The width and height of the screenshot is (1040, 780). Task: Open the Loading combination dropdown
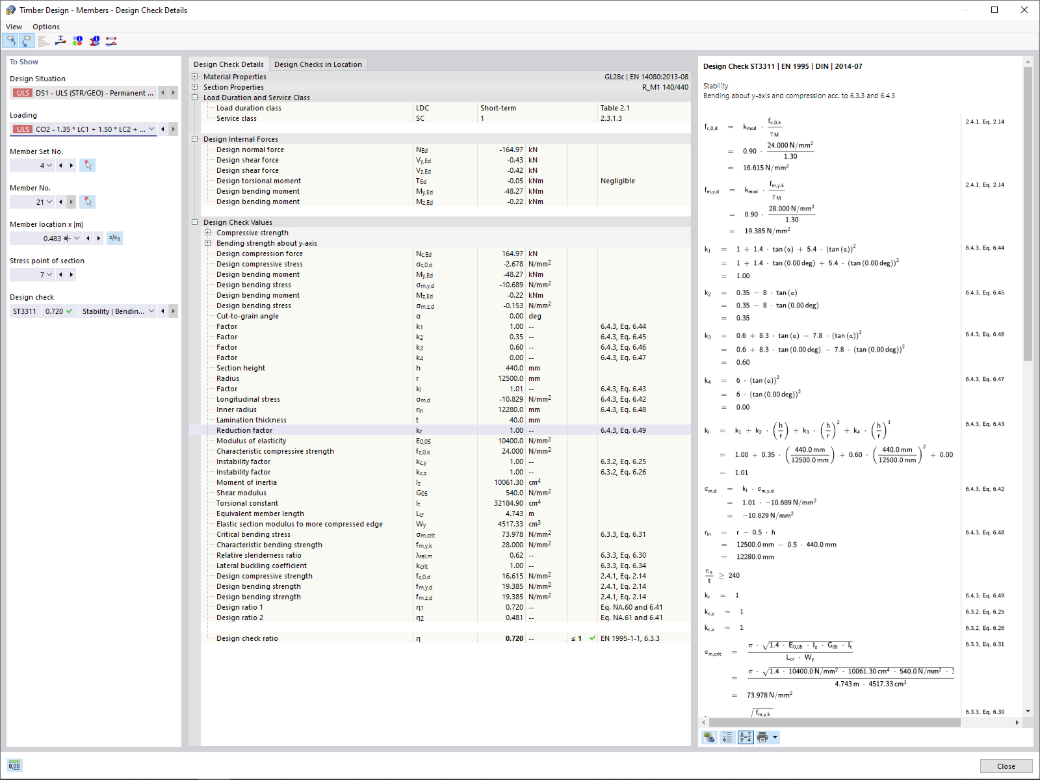coord(151,129)
